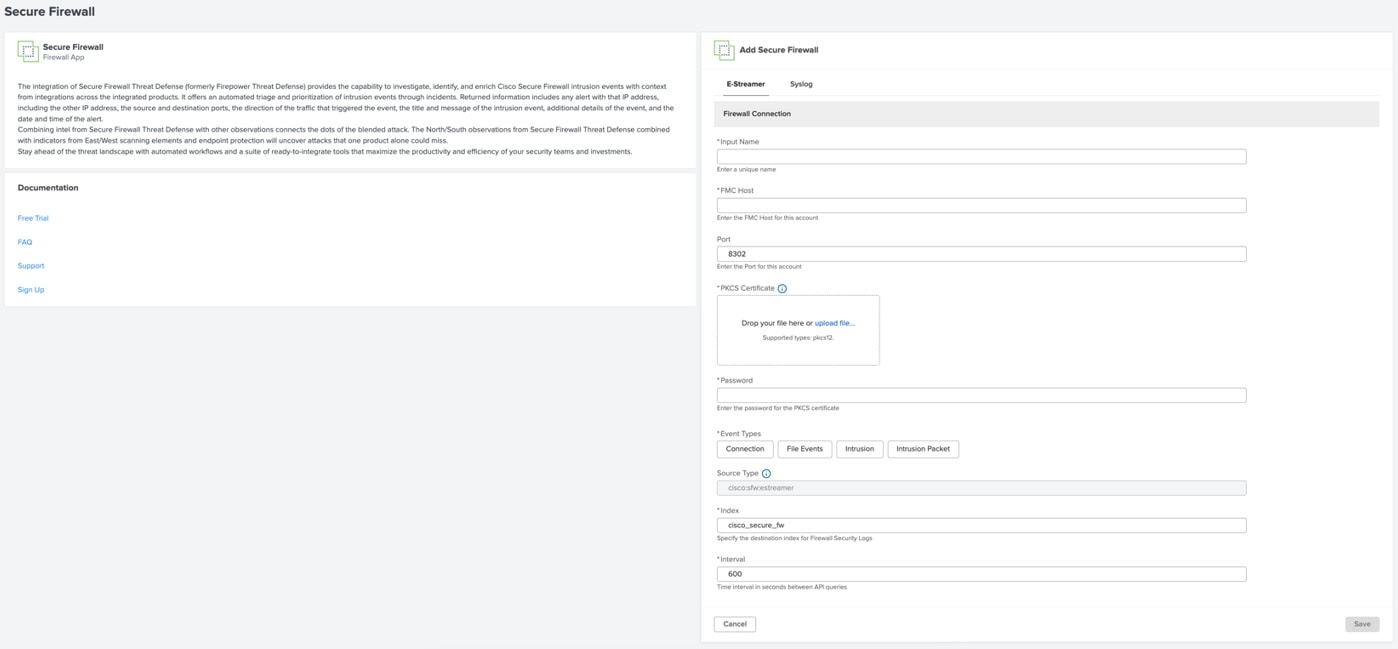Screen dimensions: 1398x649
Task: Click the Password field for PKCS certificate
Action: tap(981, 395)
